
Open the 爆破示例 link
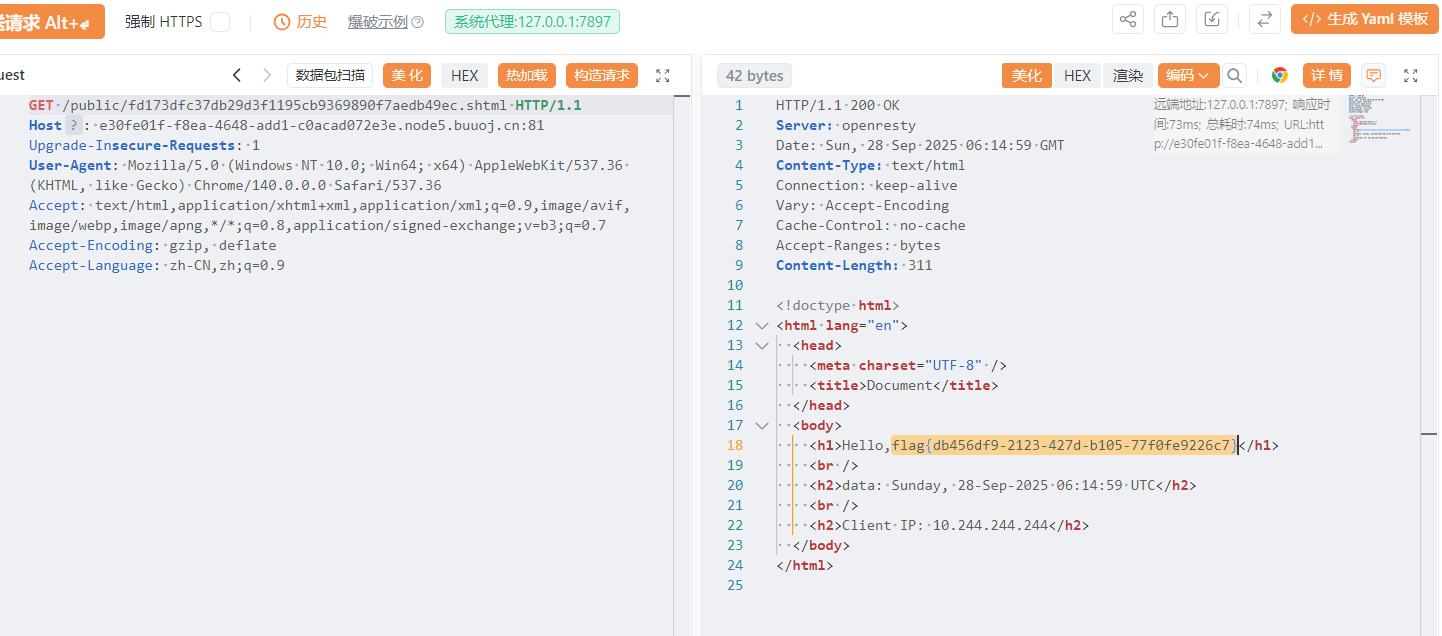point(385,22)
